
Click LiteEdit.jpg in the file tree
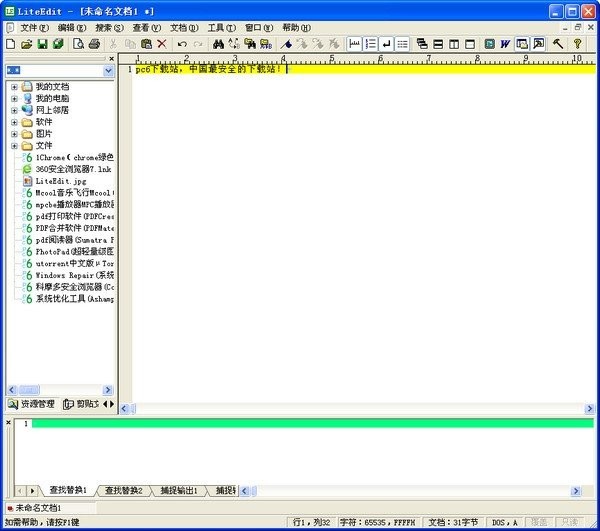click(x=61, y=181)
